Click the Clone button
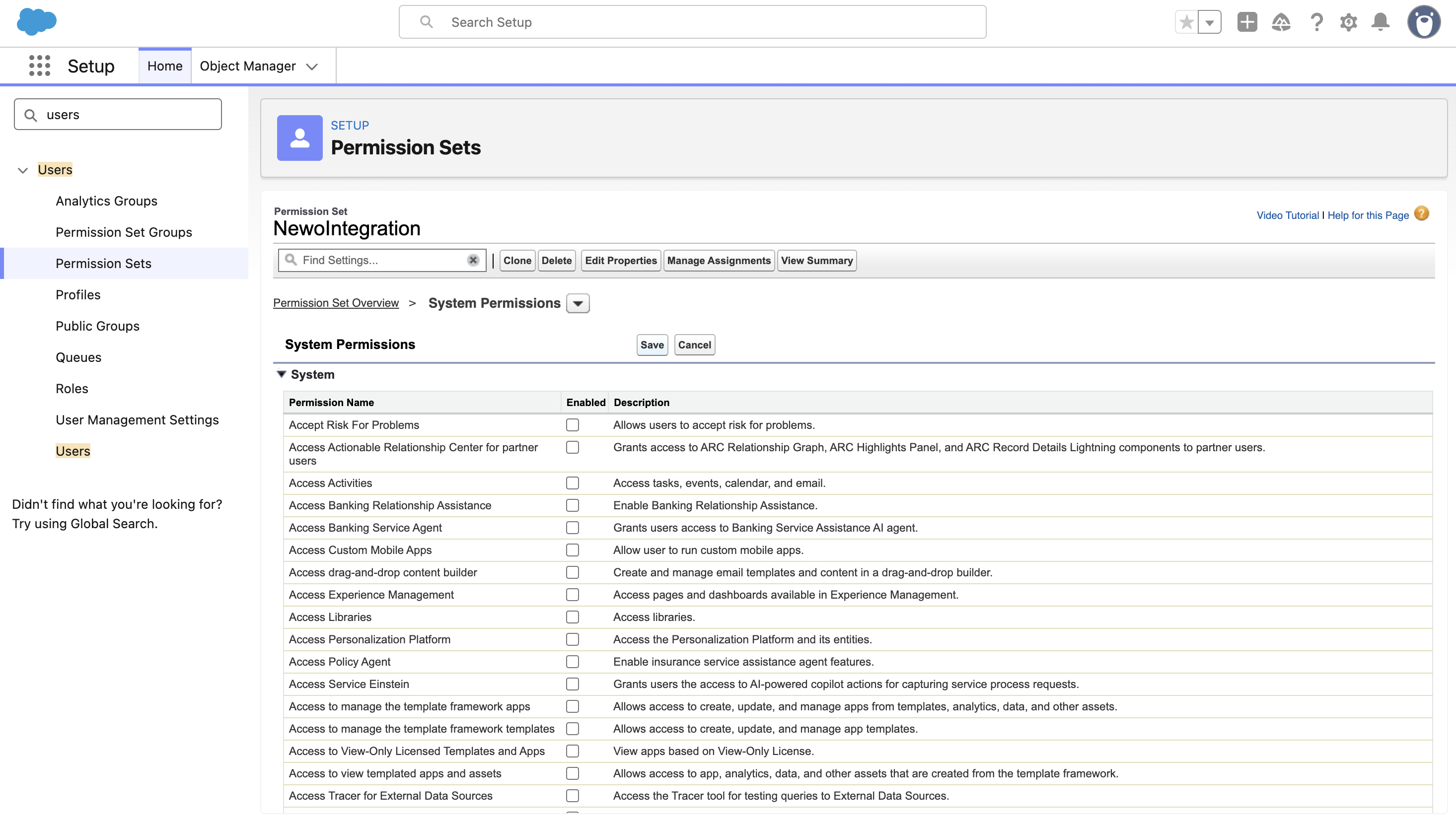 pyautogui.click(x=517, y=260)
